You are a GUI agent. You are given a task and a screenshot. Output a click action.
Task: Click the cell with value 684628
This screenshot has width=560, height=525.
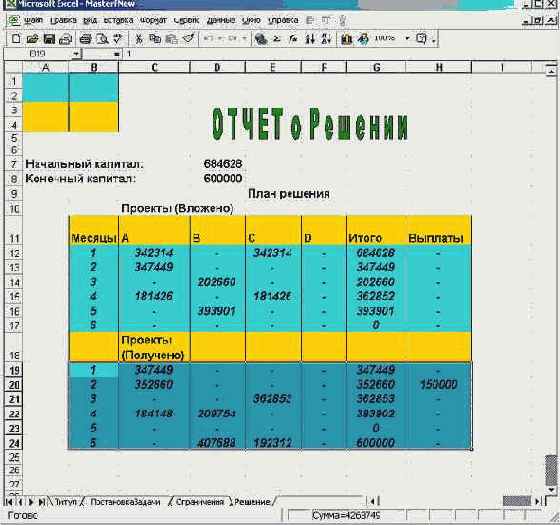click(218, 164)
